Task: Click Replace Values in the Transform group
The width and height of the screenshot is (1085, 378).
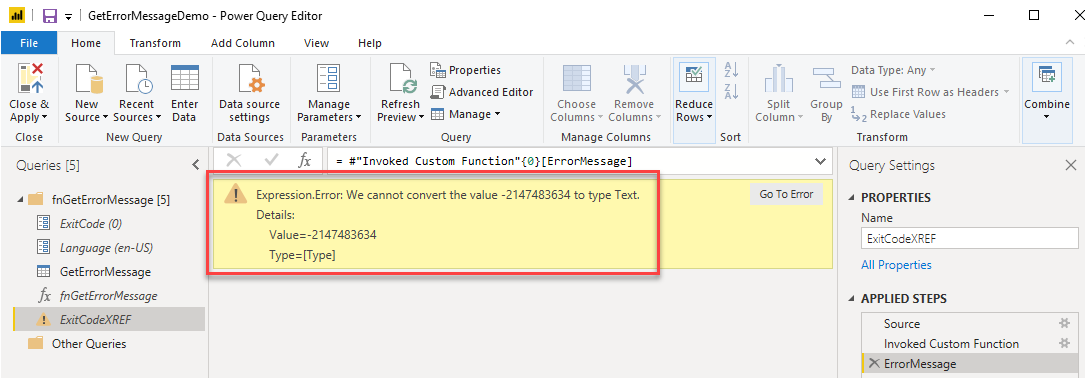Action: click(898, 114)
